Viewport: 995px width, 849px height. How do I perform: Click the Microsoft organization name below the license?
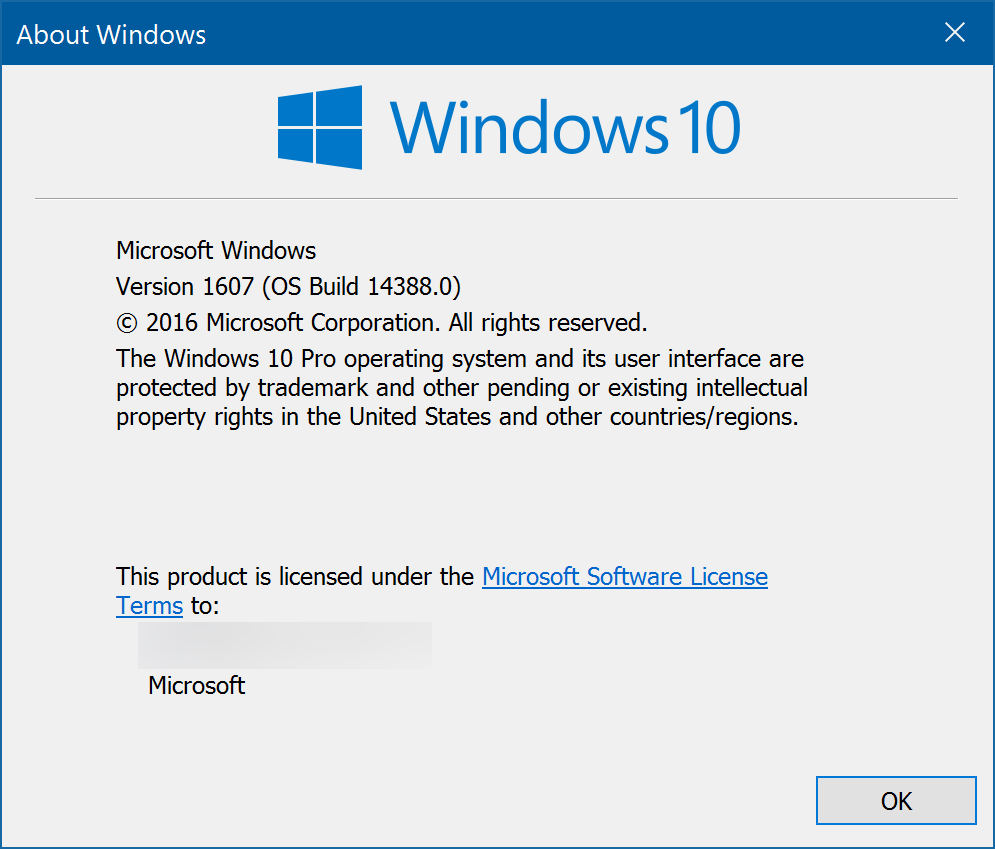pos(196,686)
